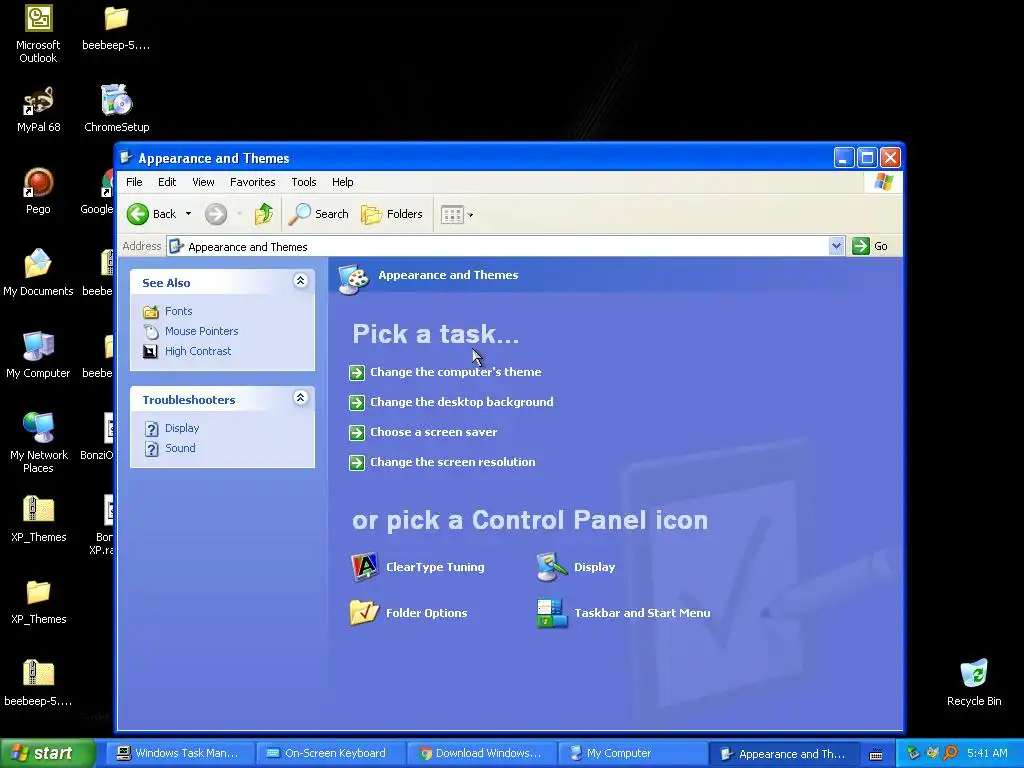Open the Tools menu
The width and height of the screenshot is (1024, 768).
click(x=304, y=182)
